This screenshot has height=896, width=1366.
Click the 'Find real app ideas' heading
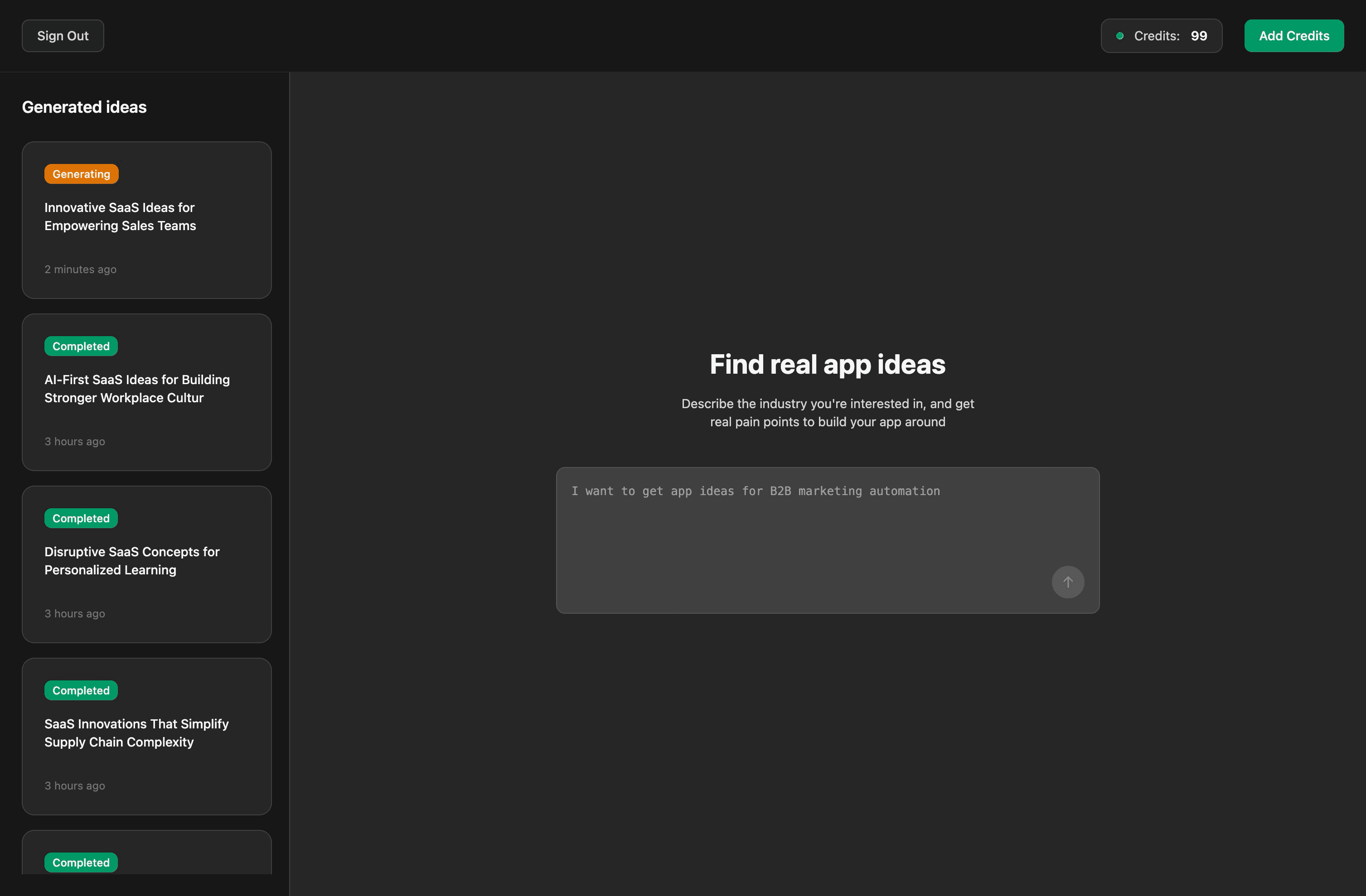[828, 364]
